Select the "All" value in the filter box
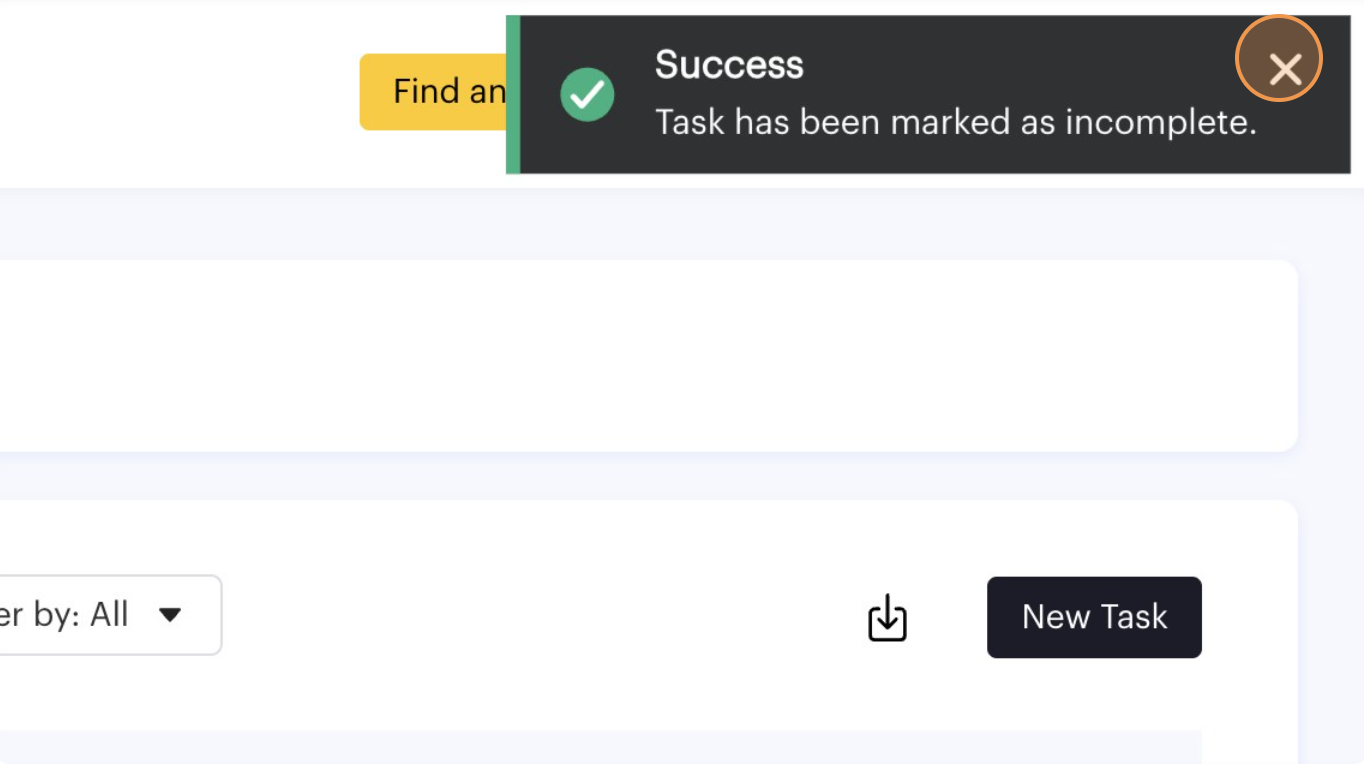The width and height of the screenshot is (1364, 768). pos(109,615)
